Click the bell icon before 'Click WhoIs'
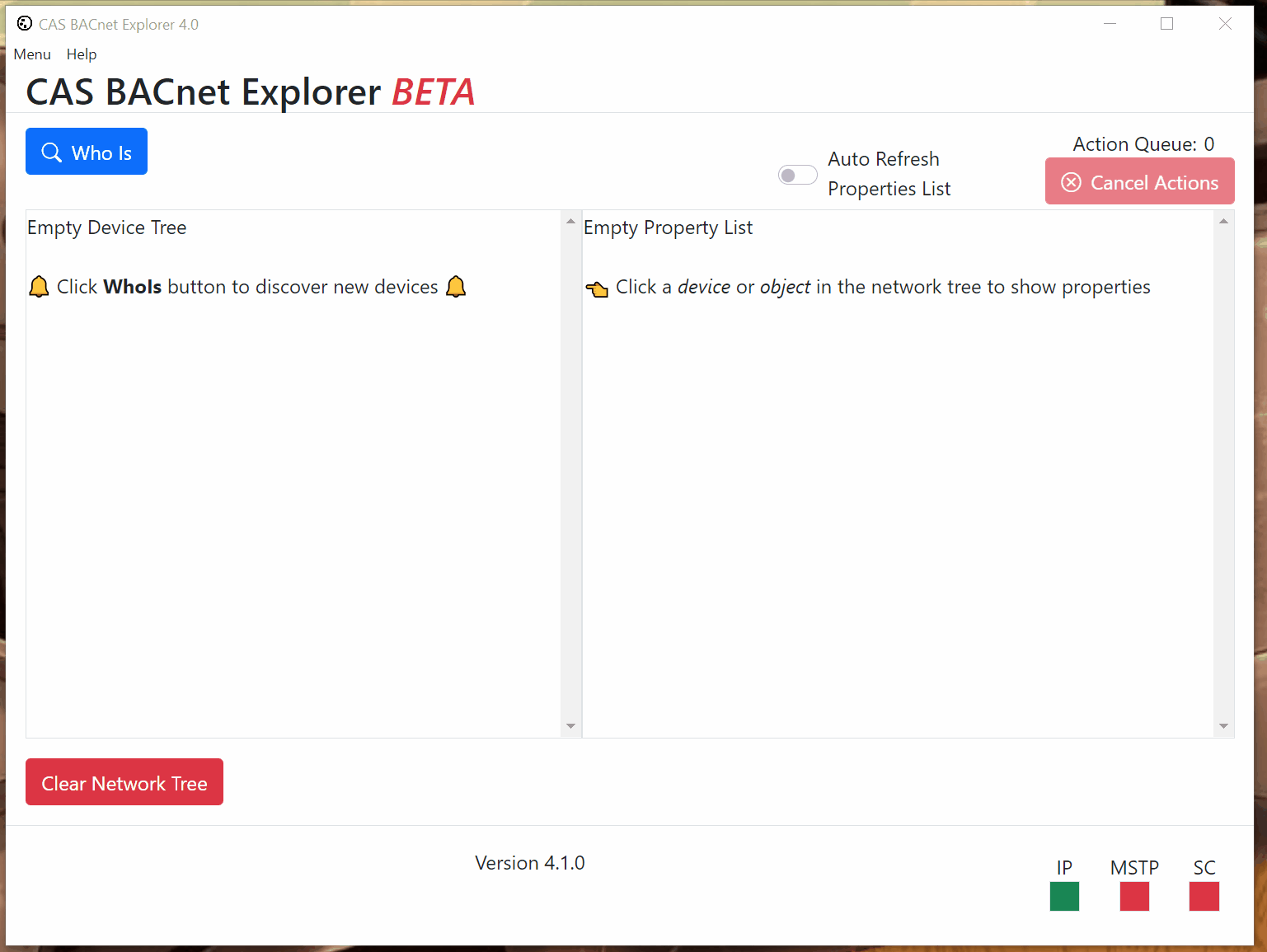1267x952 pixels. [x=39, y=287]
